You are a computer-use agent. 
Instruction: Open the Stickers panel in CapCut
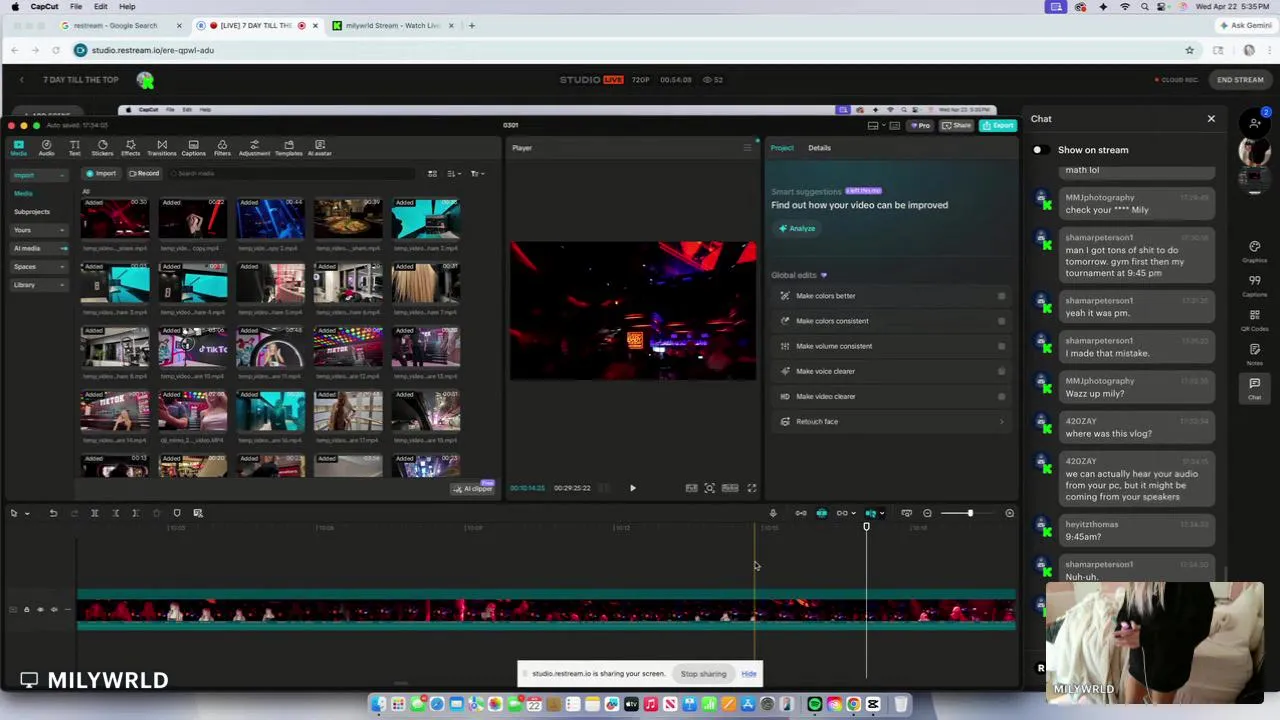point(102,148)
